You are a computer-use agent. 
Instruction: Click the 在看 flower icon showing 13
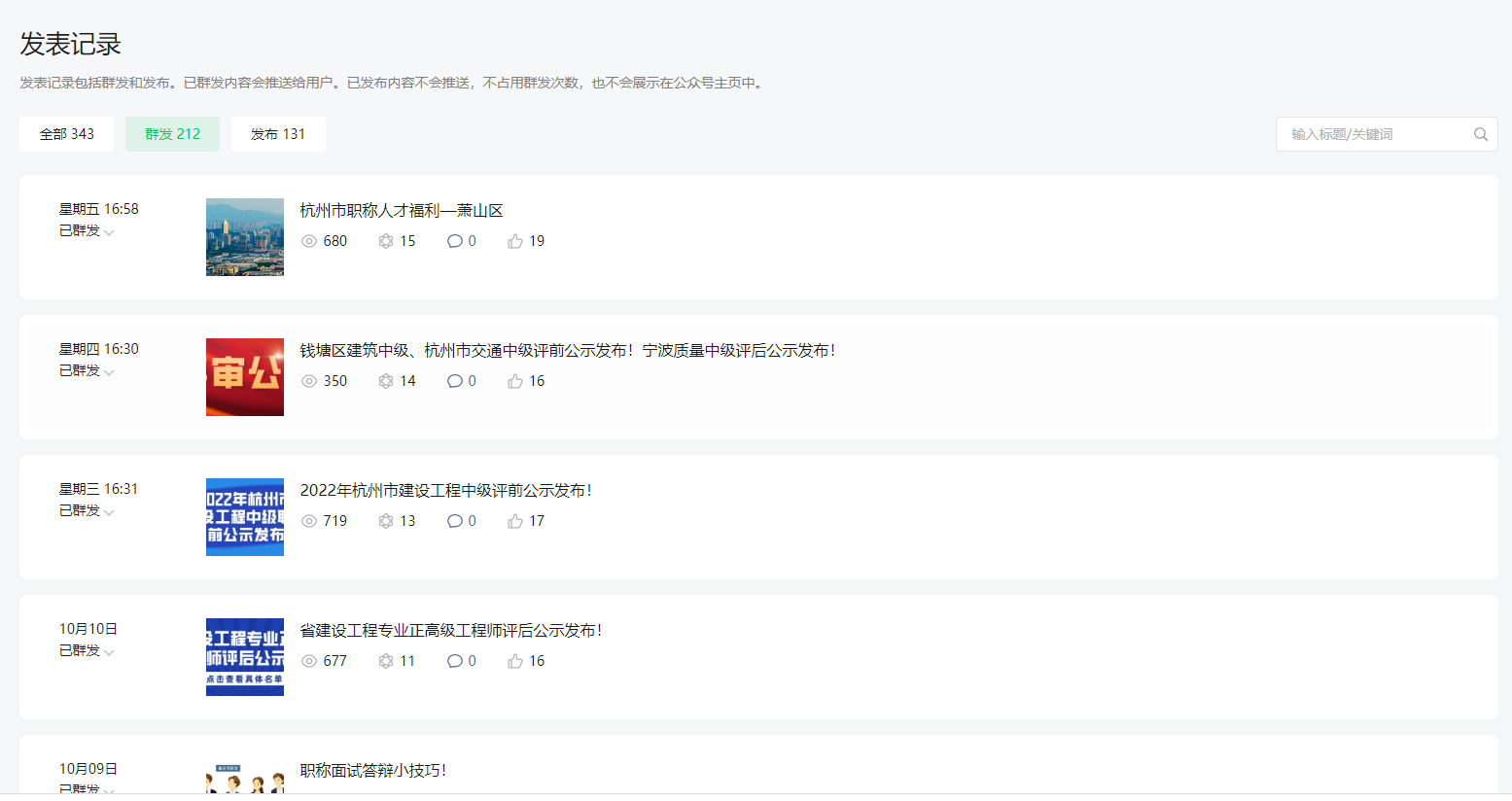pyautogui.click(x=386, y=521)
